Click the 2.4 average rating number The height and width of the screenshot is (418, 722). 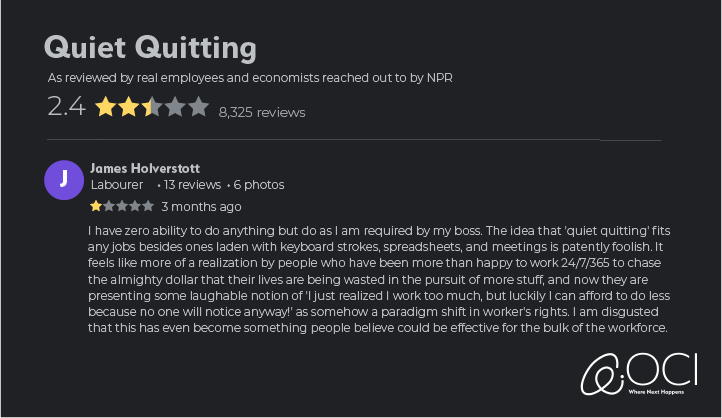(x=66, y=107)
